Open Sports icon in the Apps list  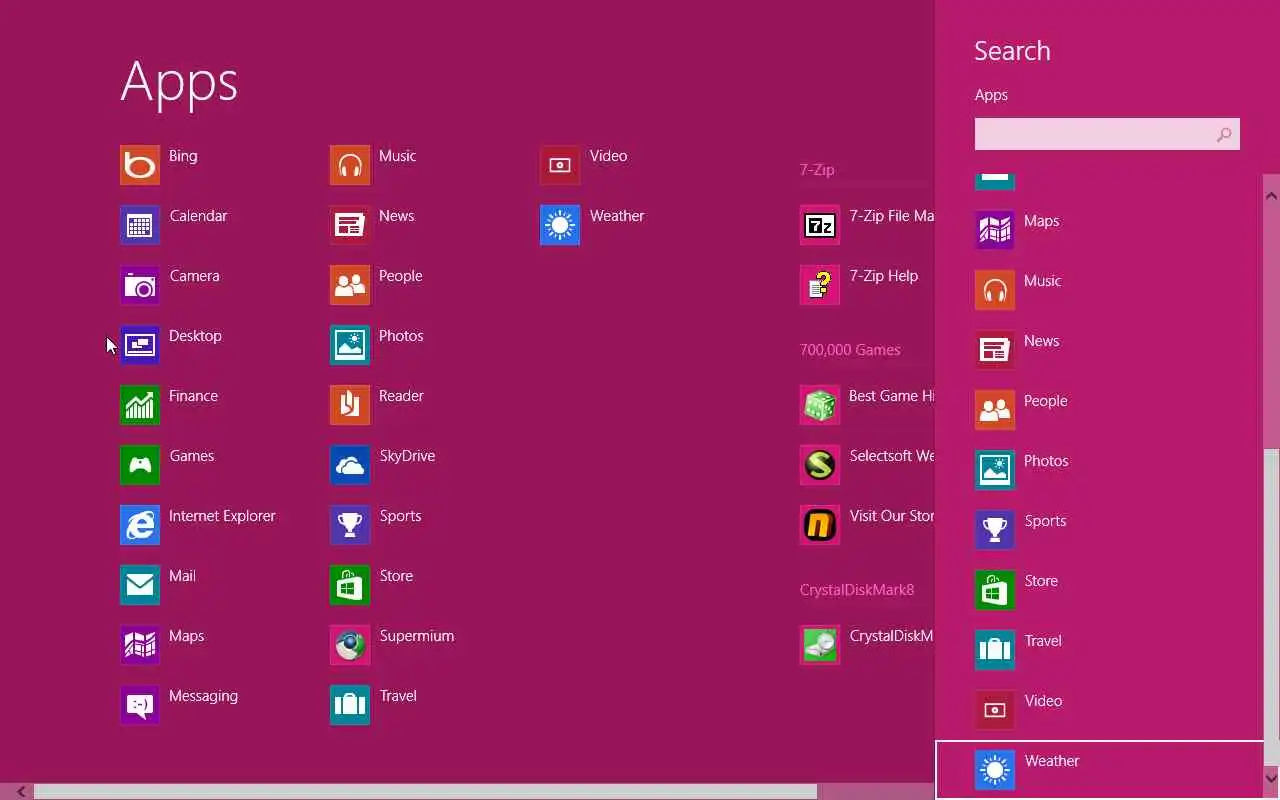pyautogui.click(x=350, y=525)
